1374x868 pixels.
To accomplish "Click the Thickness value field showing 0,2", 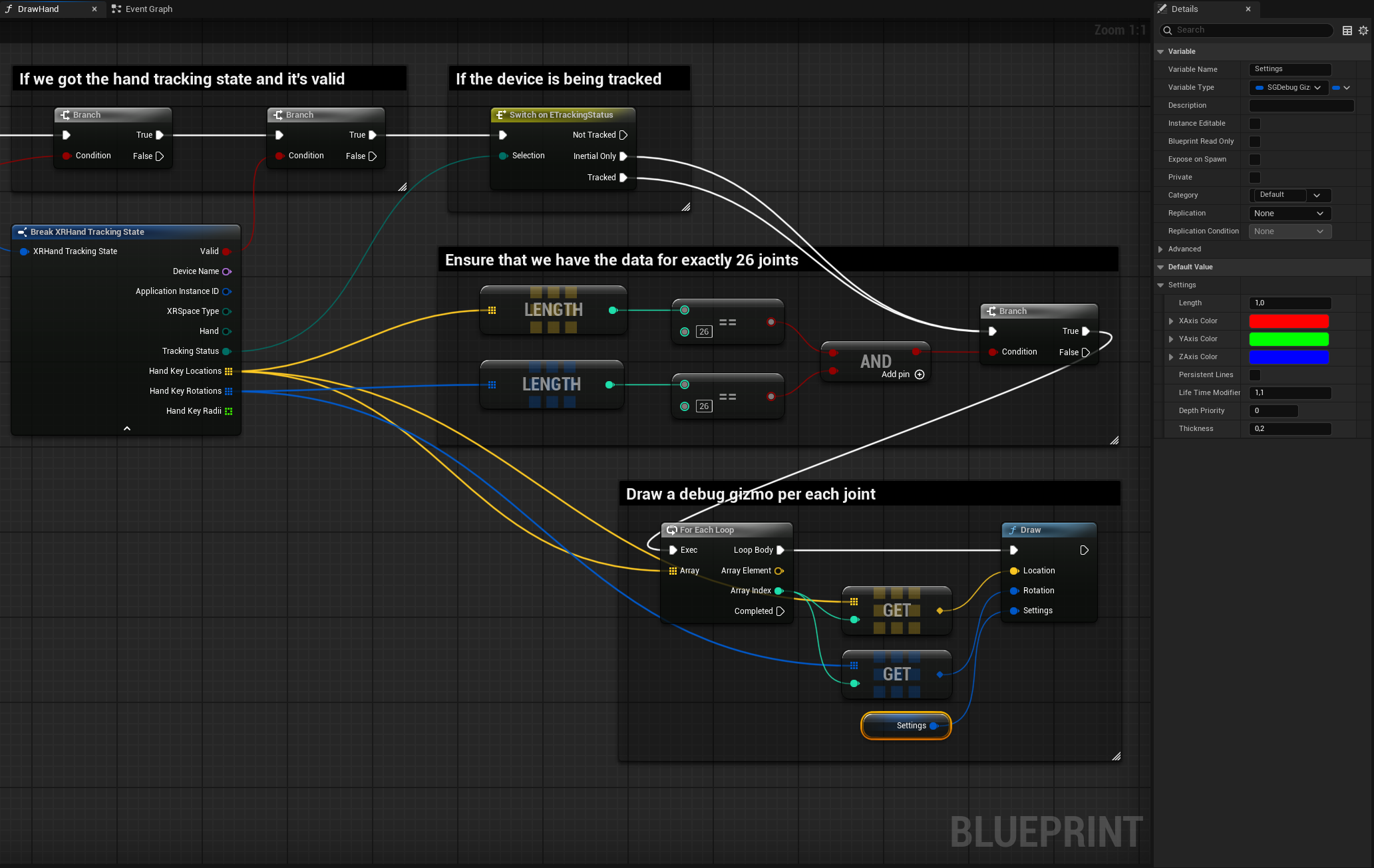I will pyautogui.click(x=1289, y=428).
